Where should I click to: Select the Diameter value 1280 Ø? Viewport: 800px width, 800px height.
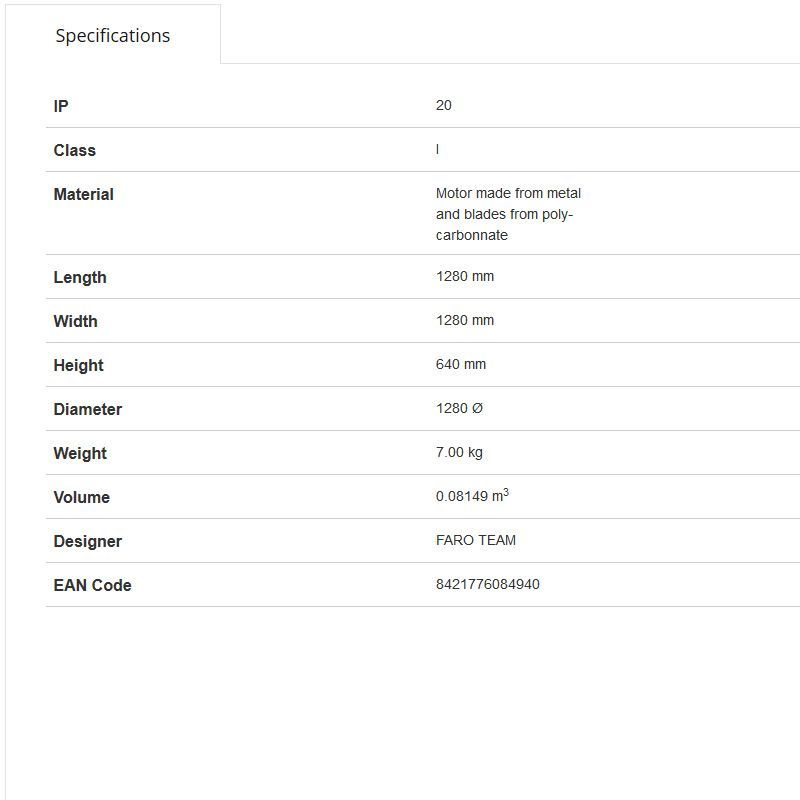pos(460,408)
